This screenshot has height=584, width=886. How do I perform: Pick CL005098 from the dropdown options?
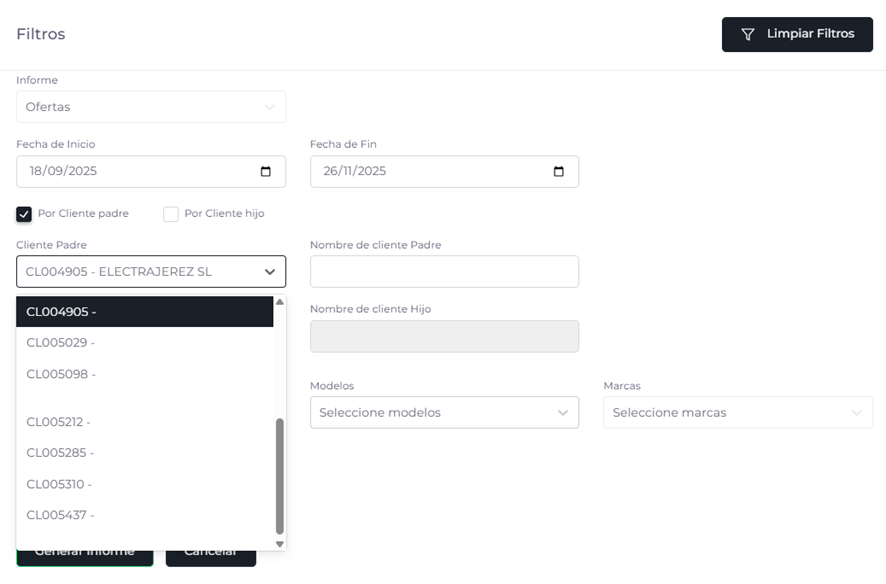coord(144,374)
